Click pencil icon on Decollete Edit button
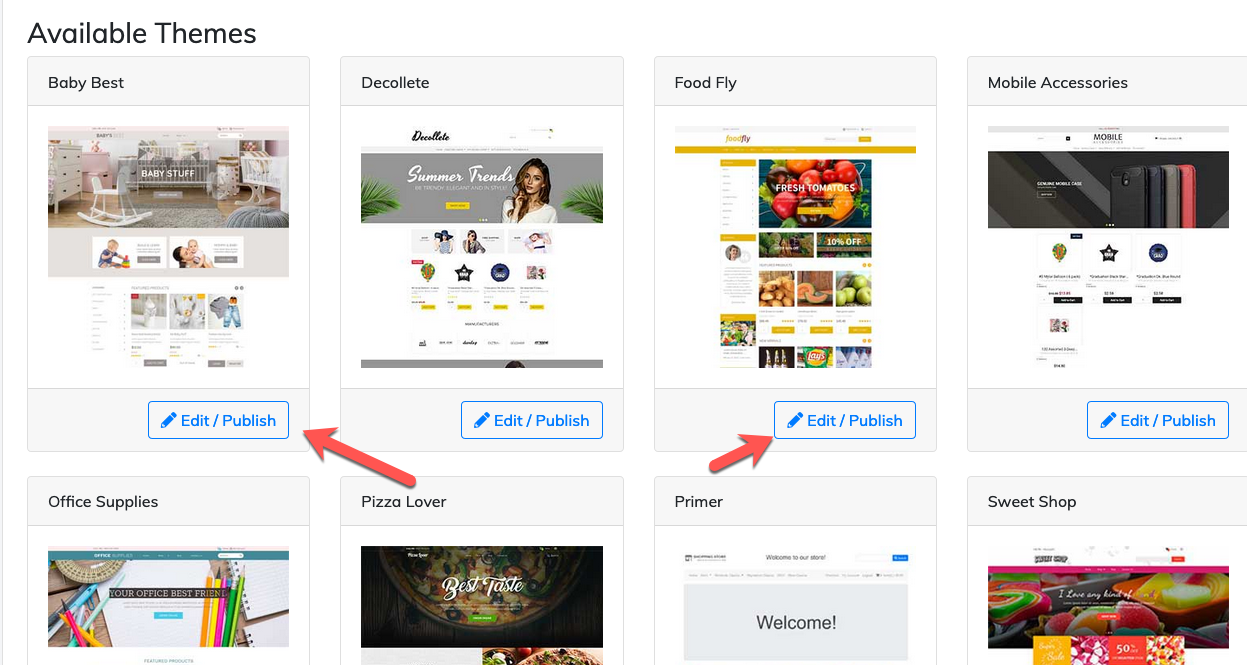 [x=481, y=420]
